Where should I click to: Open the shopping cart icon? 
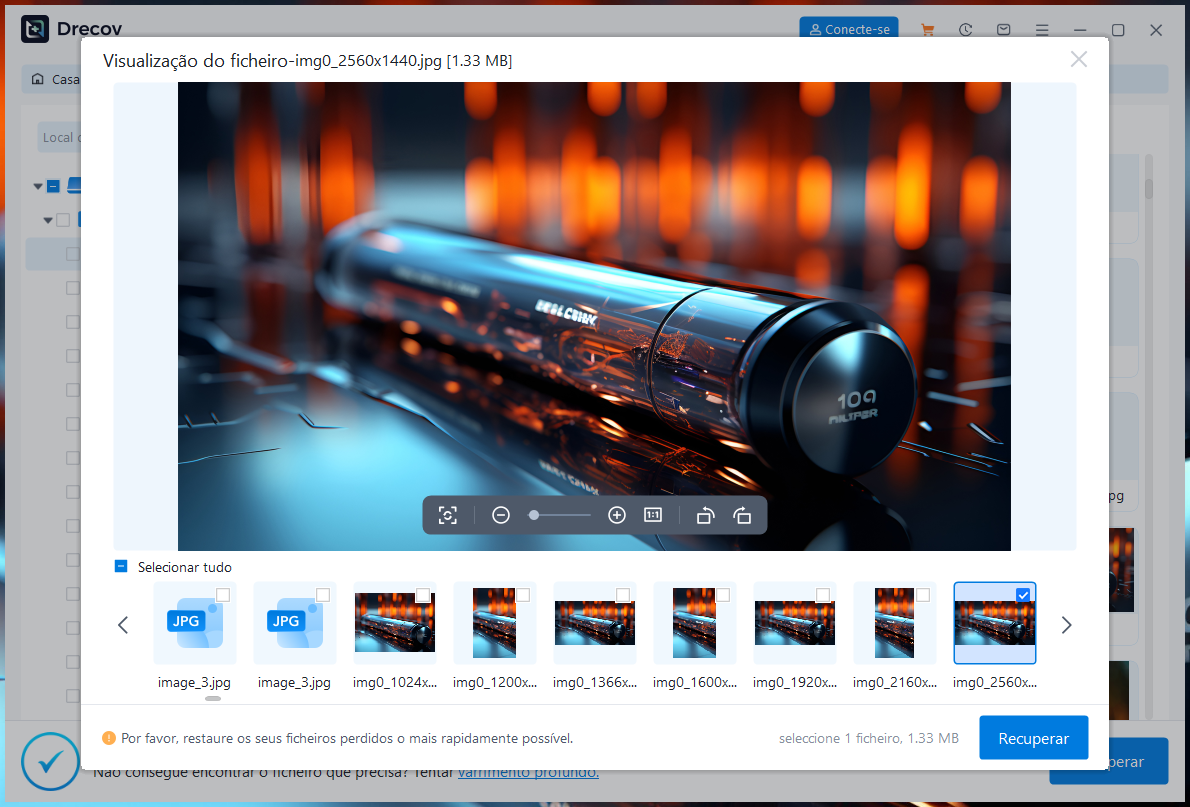(x=928, y=30)
